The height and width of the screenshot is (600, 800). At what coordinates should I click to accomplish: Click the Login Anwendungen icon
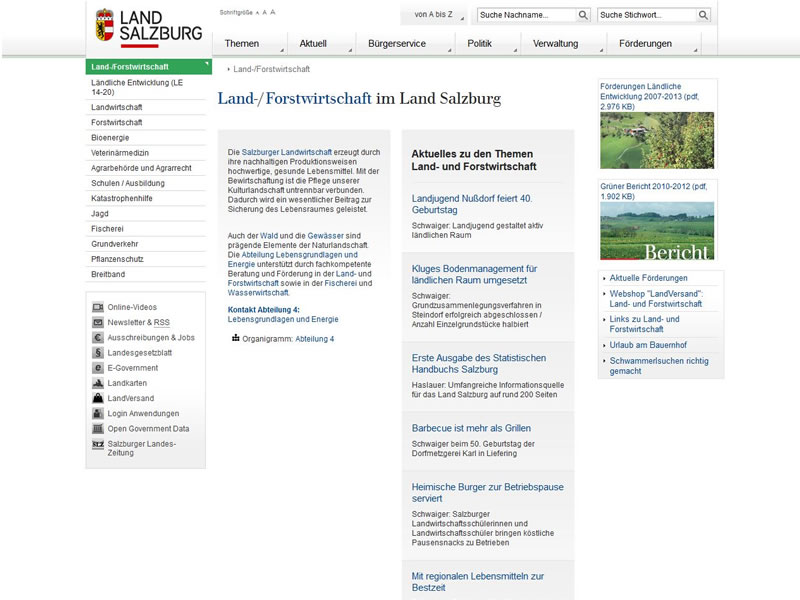point(98,413)
